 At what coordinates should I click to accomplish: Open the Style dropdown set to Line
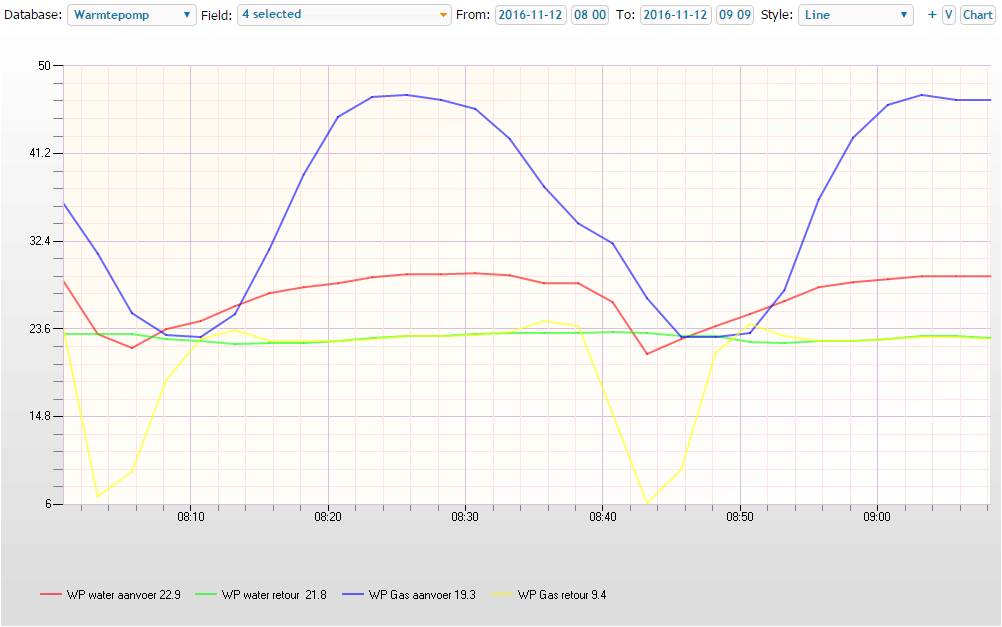pyautogui.click(x=856, y=15)
